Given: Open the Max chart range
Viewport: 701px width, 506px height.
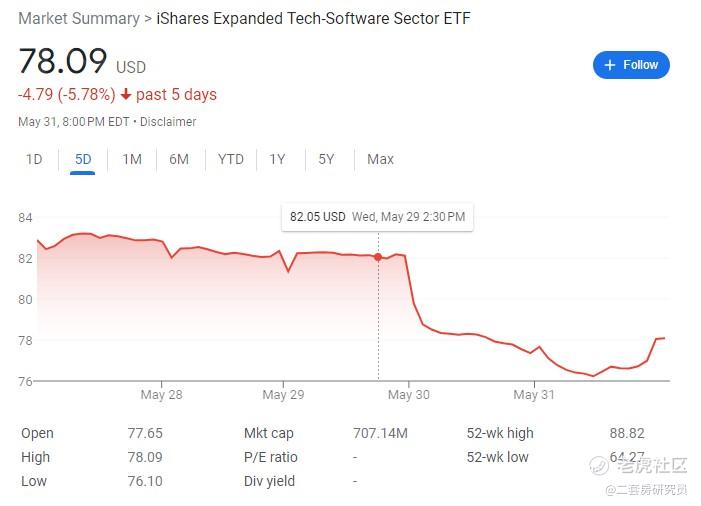Looking at the screenshot, I should (x=380, y=159).
